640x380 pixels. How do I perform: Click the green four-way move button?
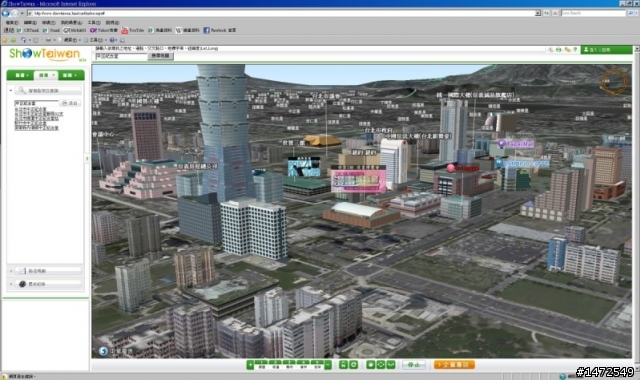(x=380, y=364)
